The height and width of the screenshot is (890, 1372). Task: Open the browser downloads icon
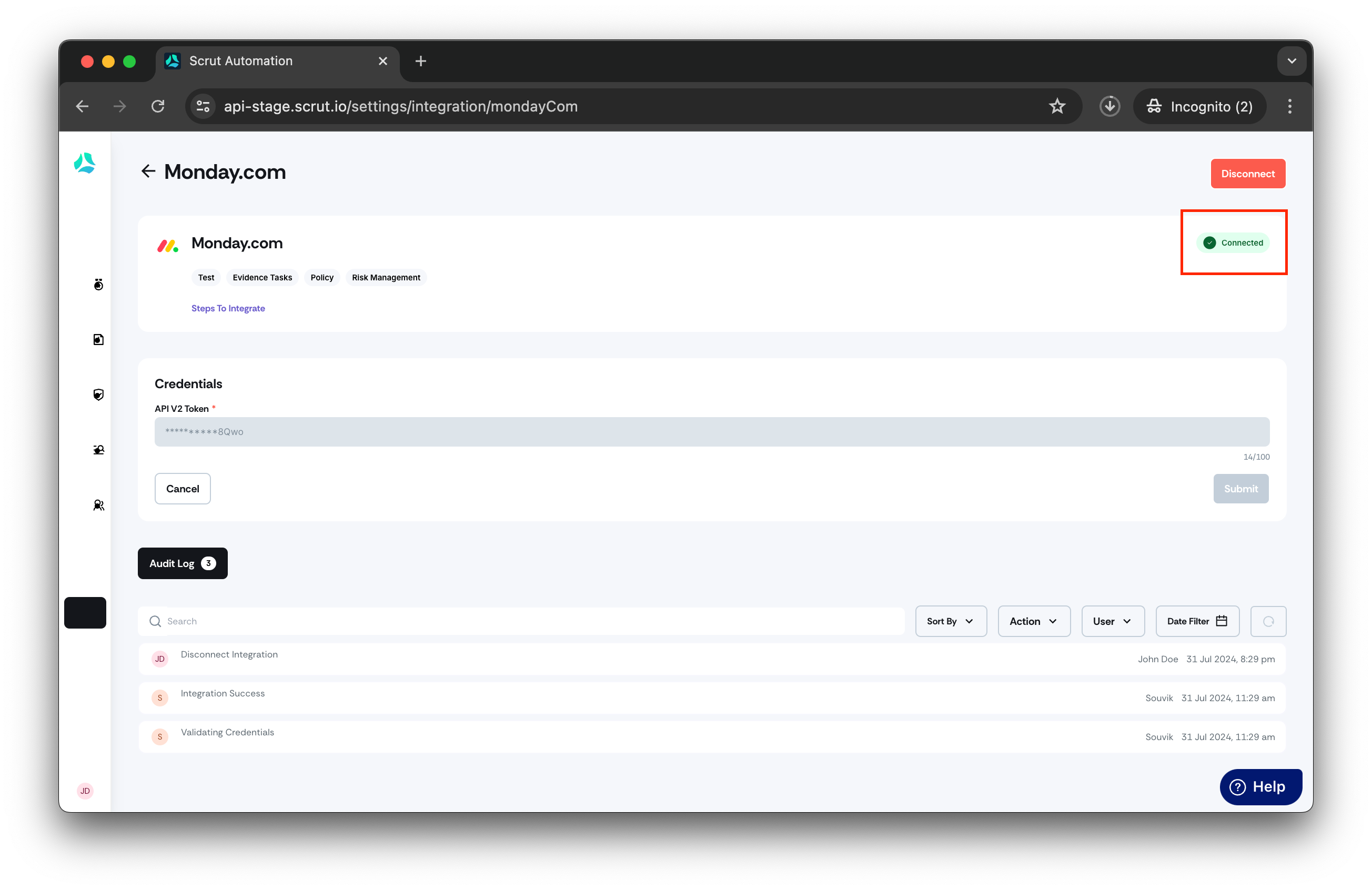(x=1109, y=106)
